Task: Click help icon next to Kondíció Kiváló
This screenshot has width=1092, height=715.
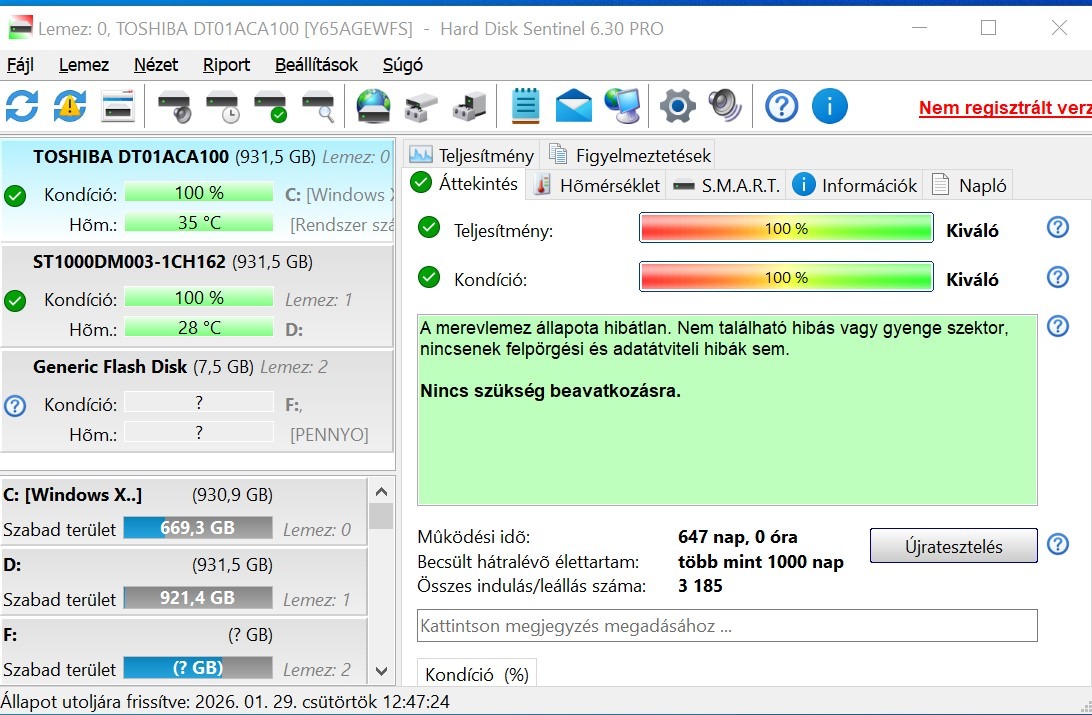Action: (1057, 277)
